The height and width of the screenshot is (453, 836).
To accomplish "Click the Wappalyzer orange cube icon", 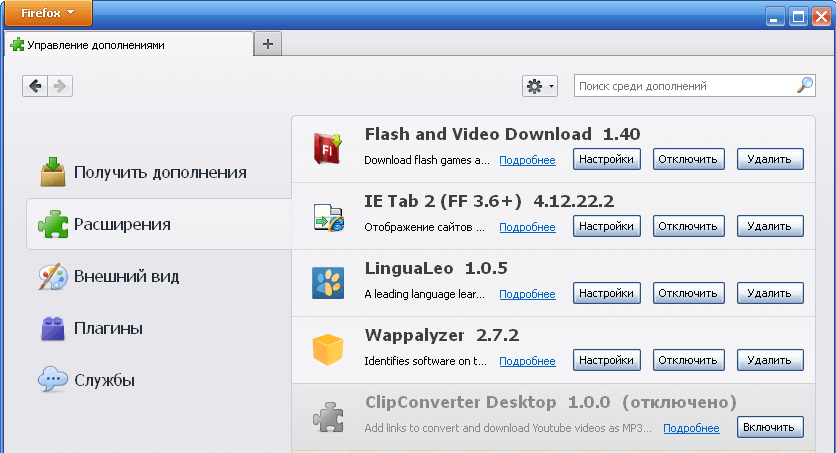I will [x=327, y=350].
